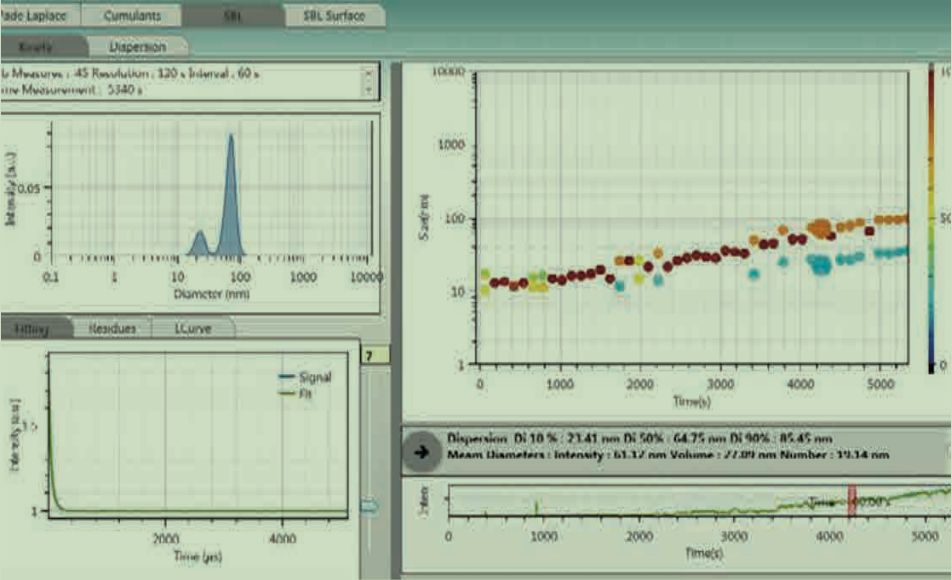The height and width of the screenshot is (580, 952).
Task: Select the Fitting tab
Action: pos(34,327)
